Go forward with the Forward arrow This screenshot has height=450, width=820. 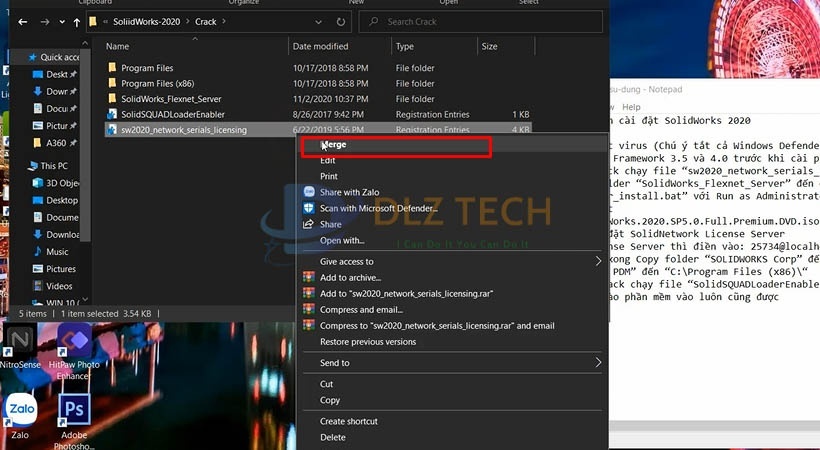pyautogui.click(x=45, y=22)
